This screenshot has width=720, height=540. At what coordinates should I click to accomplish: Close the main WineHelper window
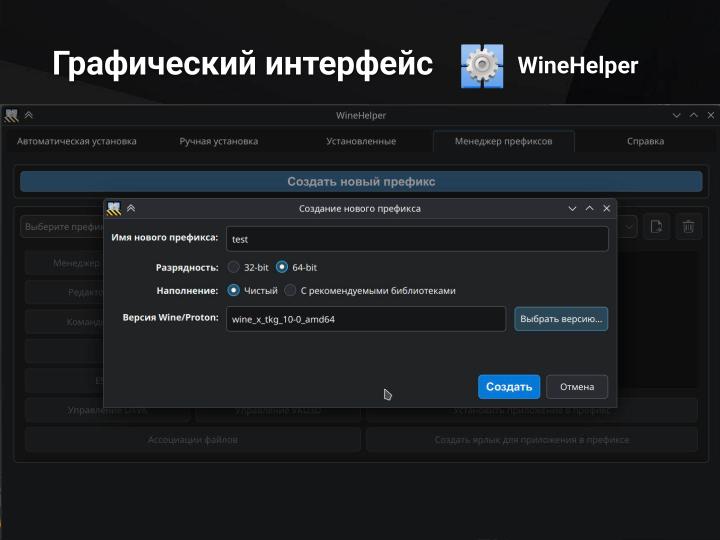711,115
